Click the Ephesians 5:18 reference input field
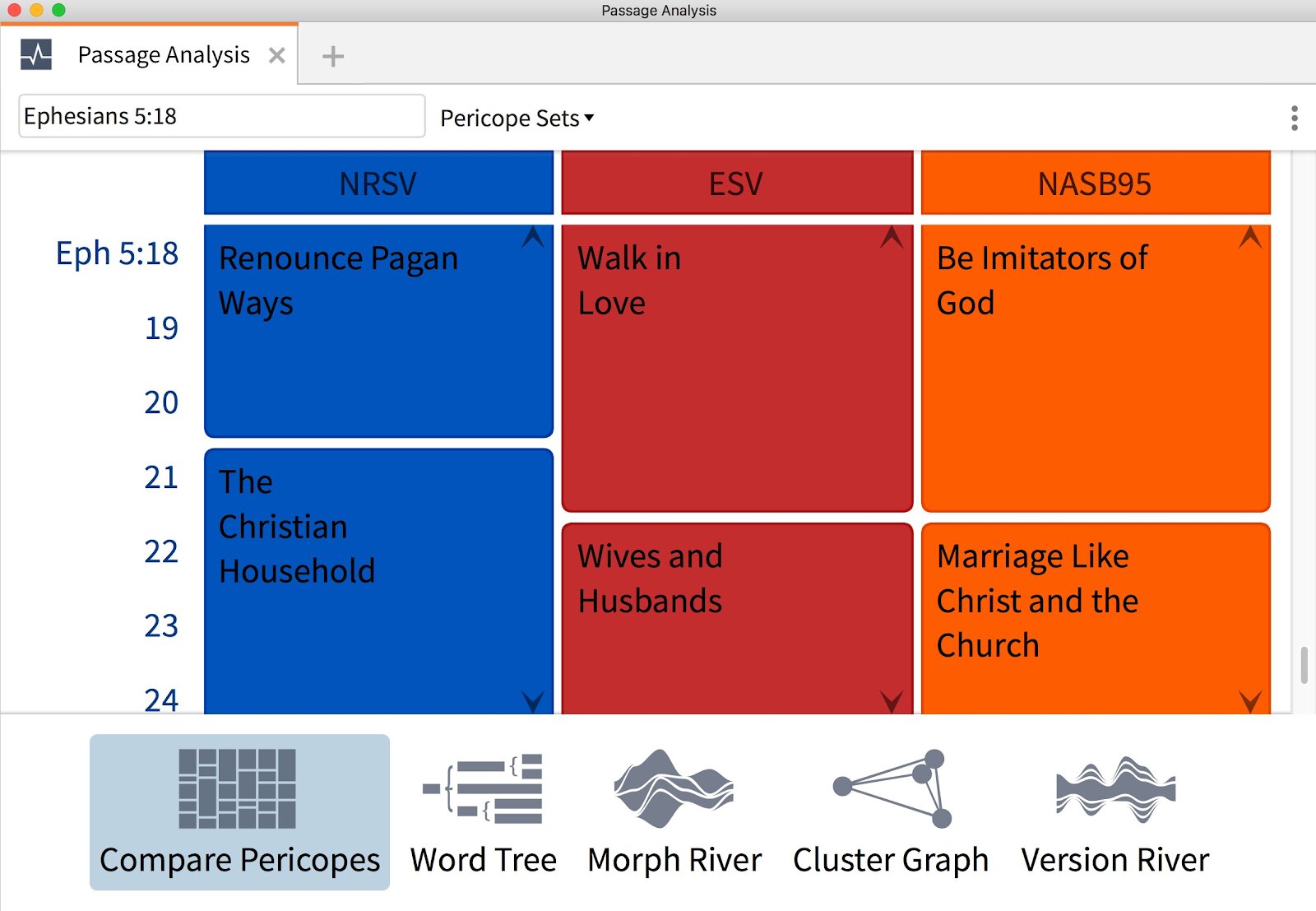The height and width of the screenshot is (911, 1316). [x=220, y=117]
